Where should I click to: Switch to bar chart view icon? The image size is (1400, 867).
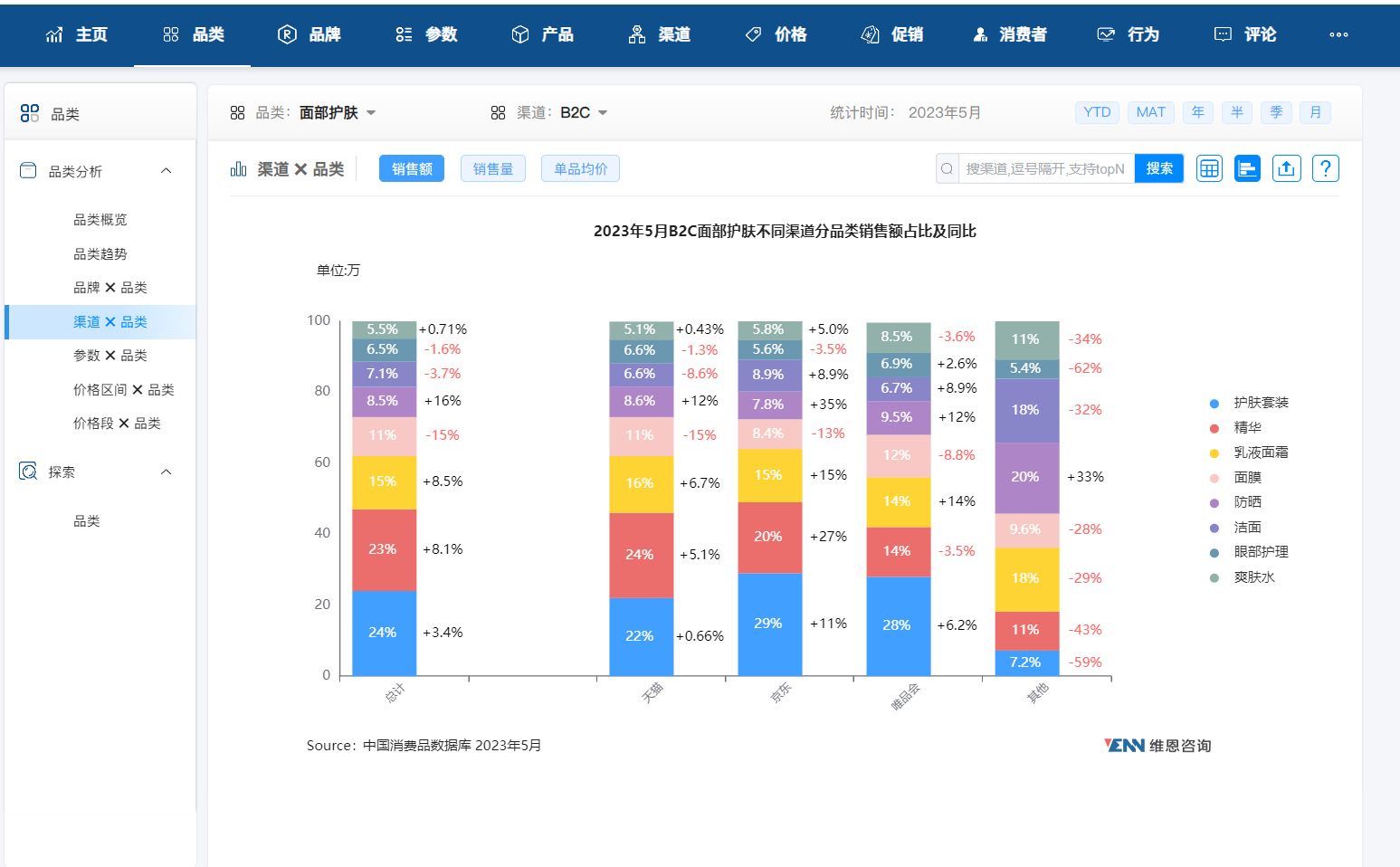pos(1247,168)
